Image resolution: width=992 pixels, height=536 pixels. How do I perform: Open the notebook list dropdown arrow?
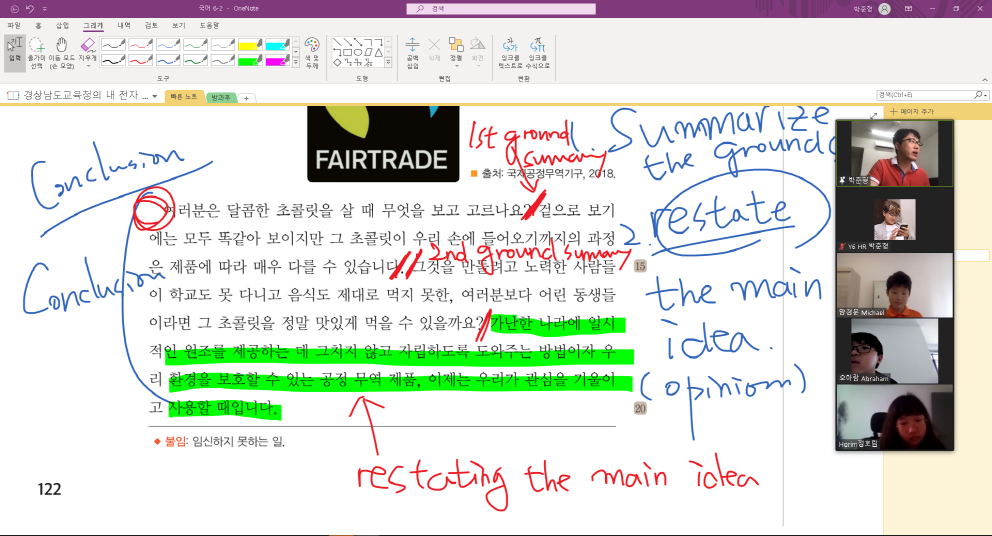point(155,96)
